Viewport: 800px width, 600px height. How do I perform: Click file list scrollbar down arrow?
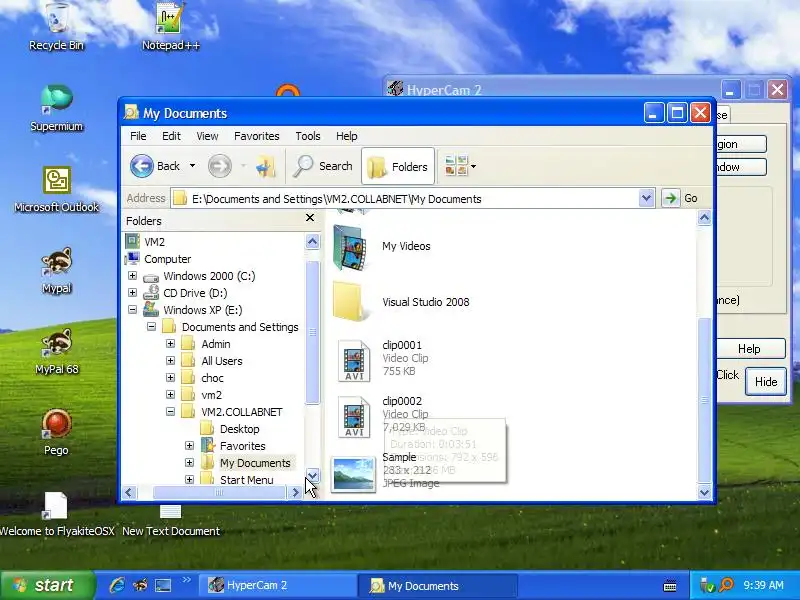click(704, 492)
